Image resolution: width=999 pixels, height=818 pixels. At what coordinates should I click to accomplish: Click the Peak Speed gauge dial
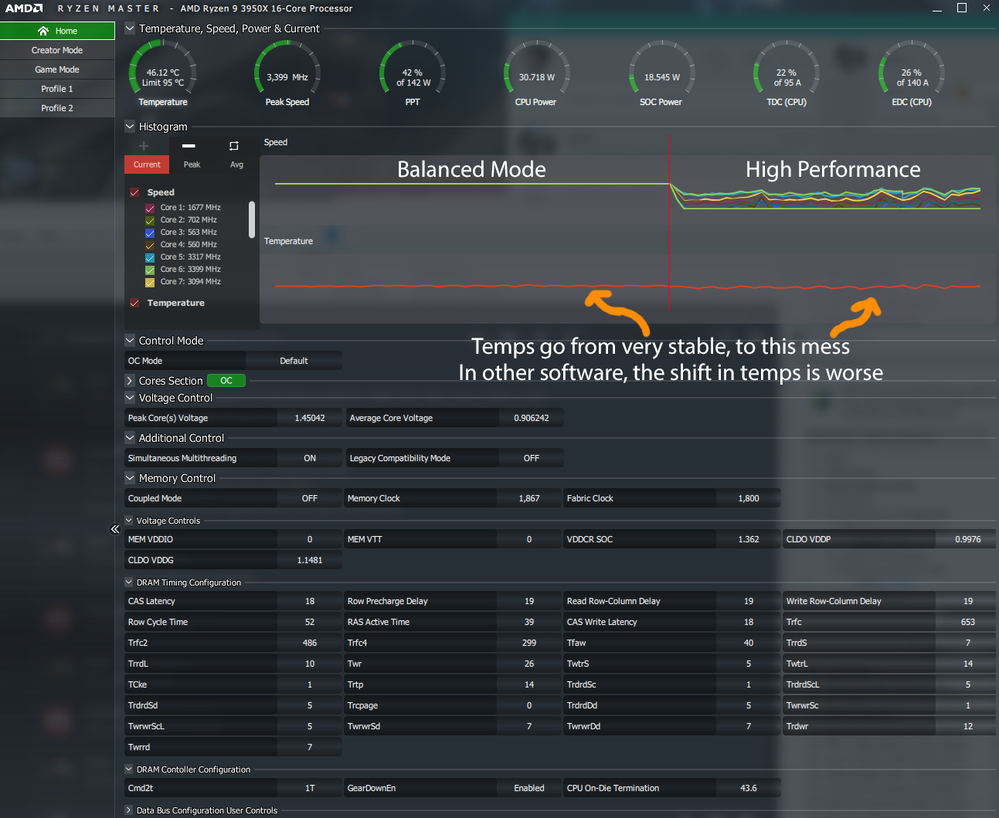coord(287,69)
